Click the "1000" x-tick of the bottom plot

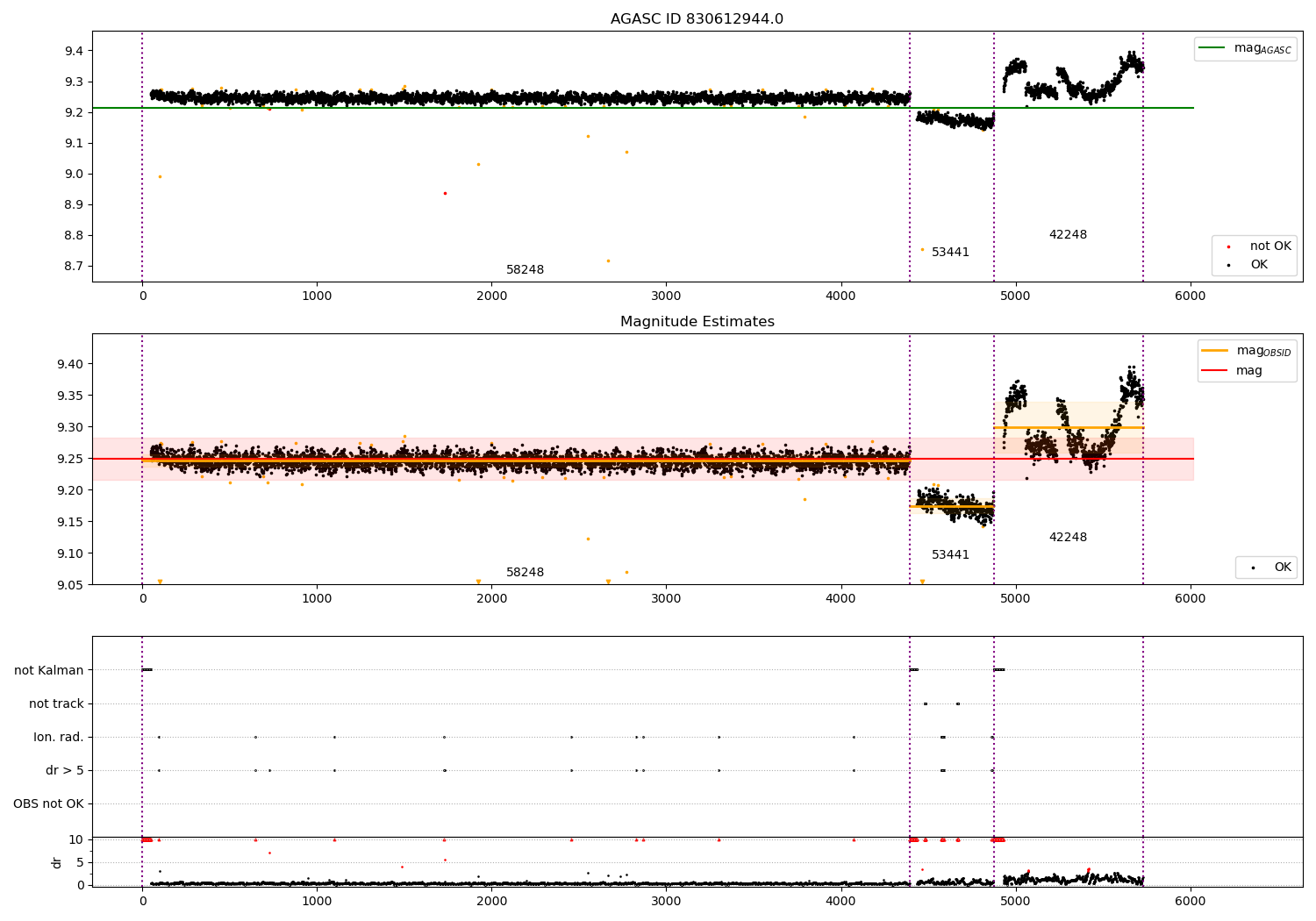(x=317, y=901)
